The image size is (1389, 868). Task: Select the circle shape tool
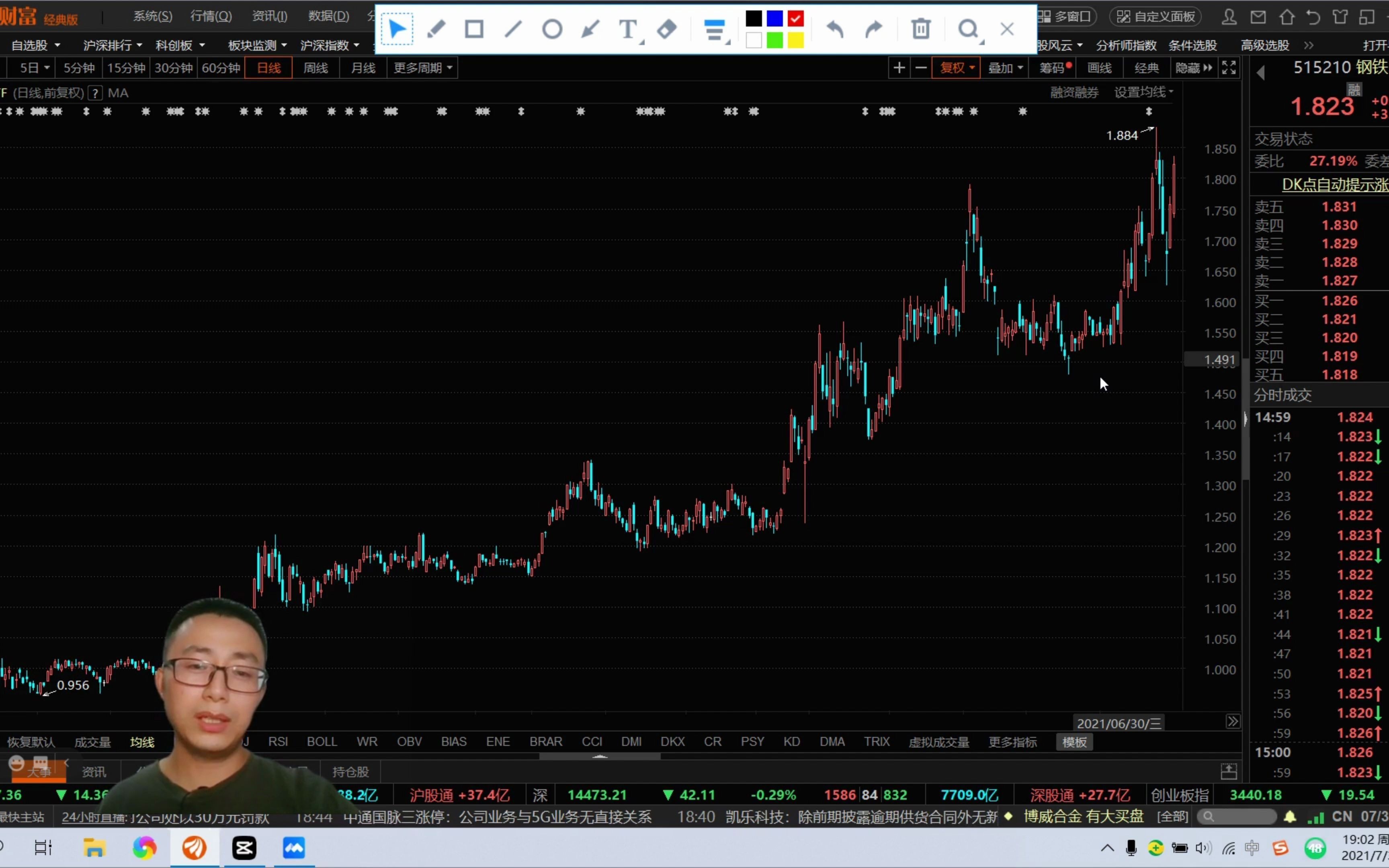(552, 29)
